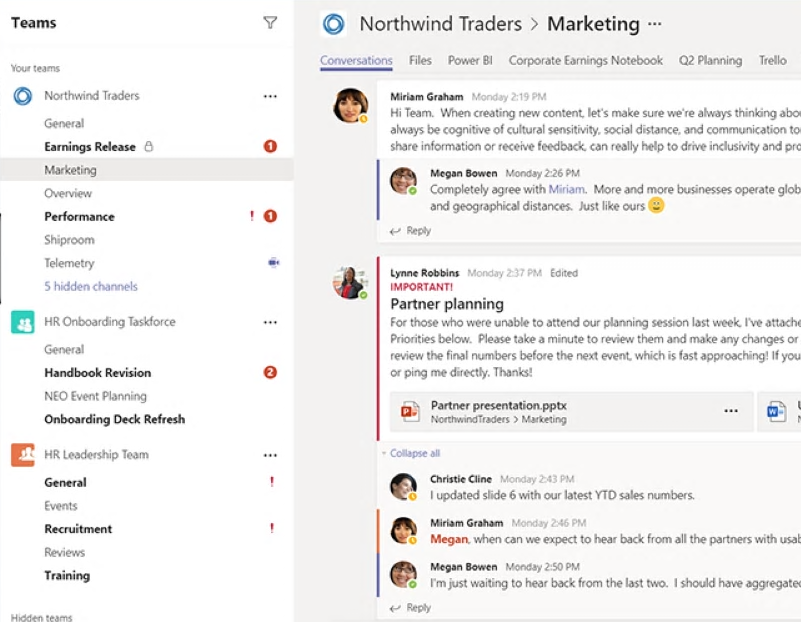Click the smiley emoji in Megan Bowen's reply

(656, 205)
